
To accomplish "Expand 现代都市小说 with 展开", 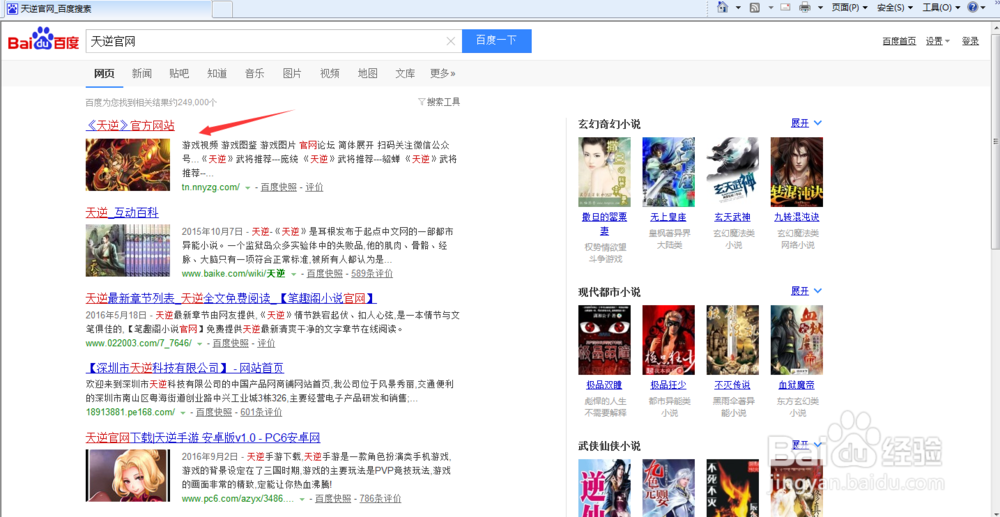I will (x=806, y=291).
